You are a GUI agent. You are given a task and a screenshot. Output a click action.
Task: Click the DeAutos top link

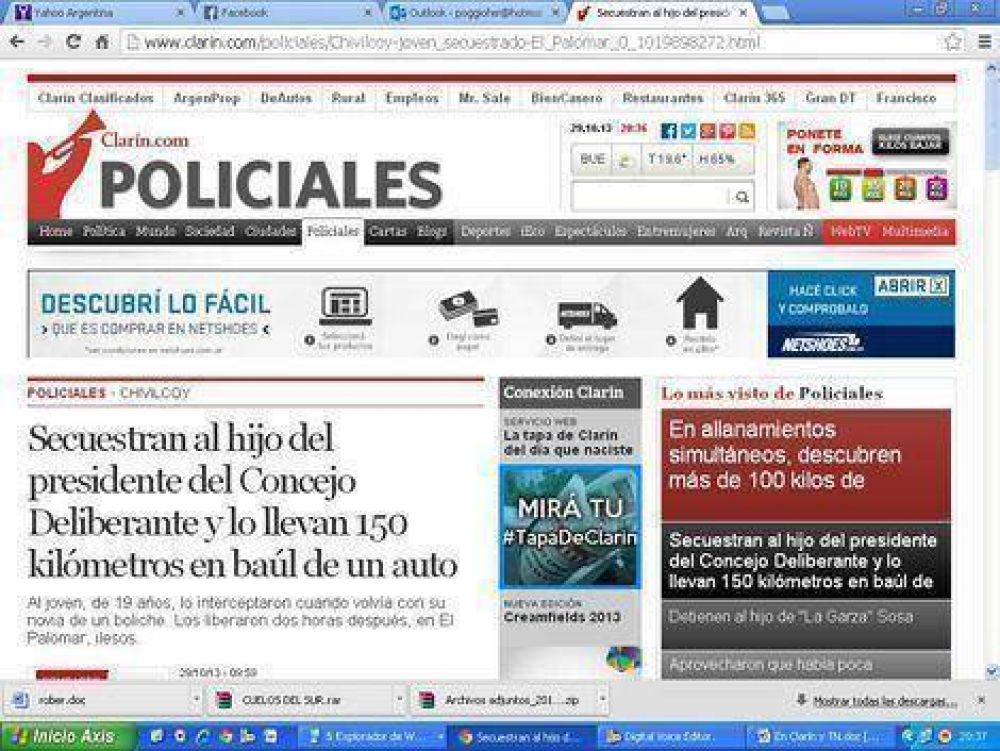(x=286, y=98)
